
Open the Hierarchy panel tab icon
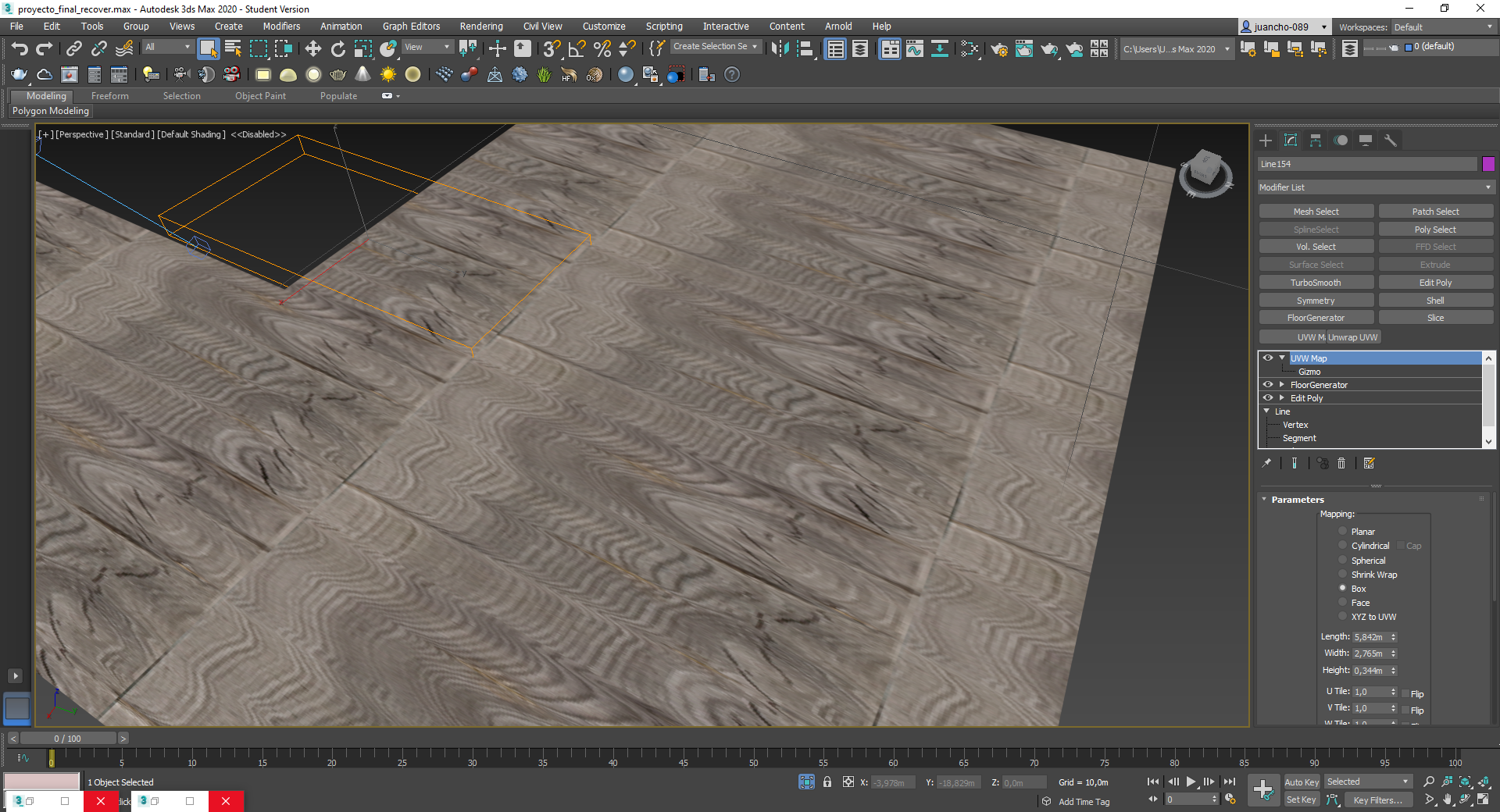(x=1316, y=141)
